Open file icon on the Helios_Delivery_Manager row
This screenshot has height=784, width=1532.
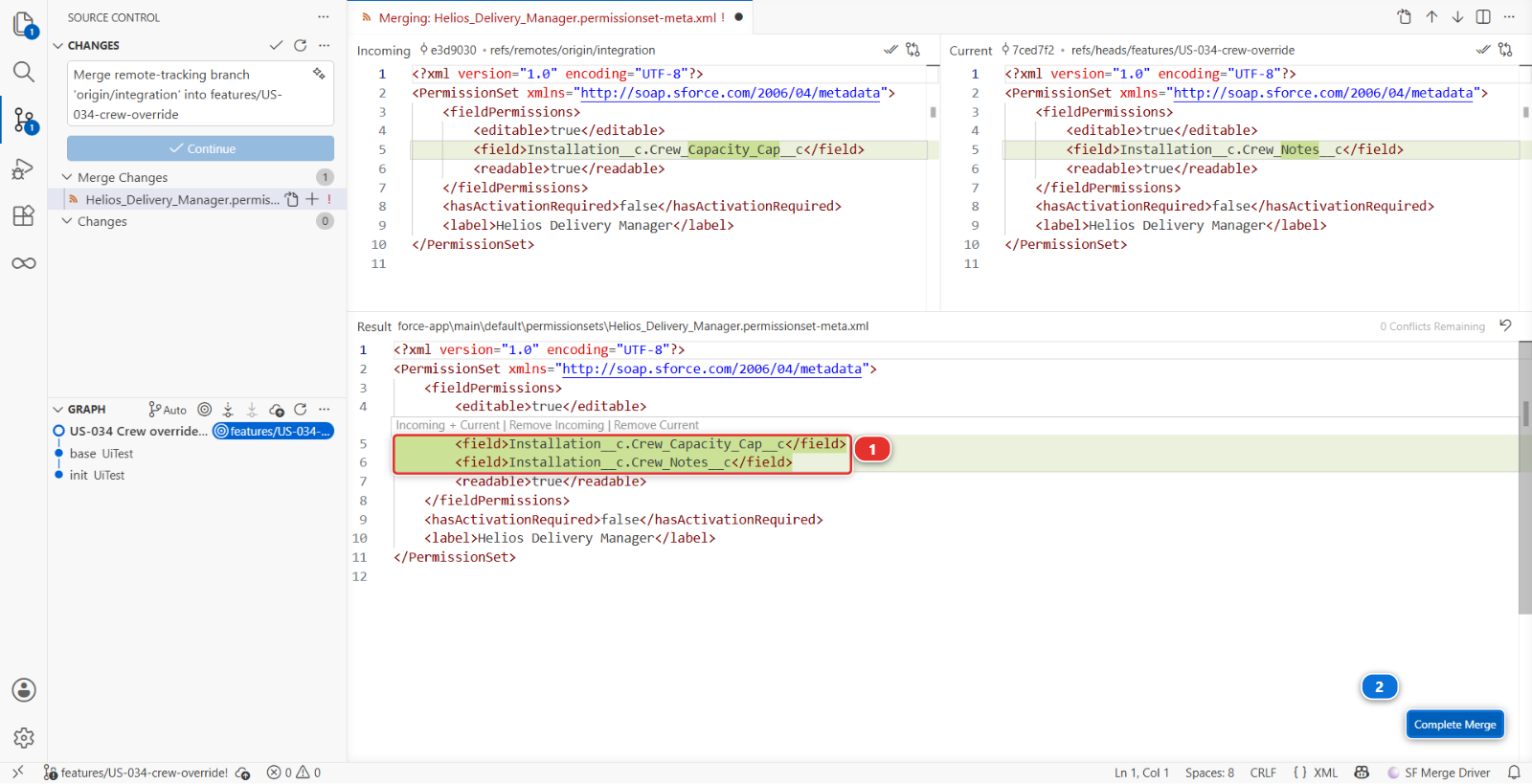click(x=292, y=199)
